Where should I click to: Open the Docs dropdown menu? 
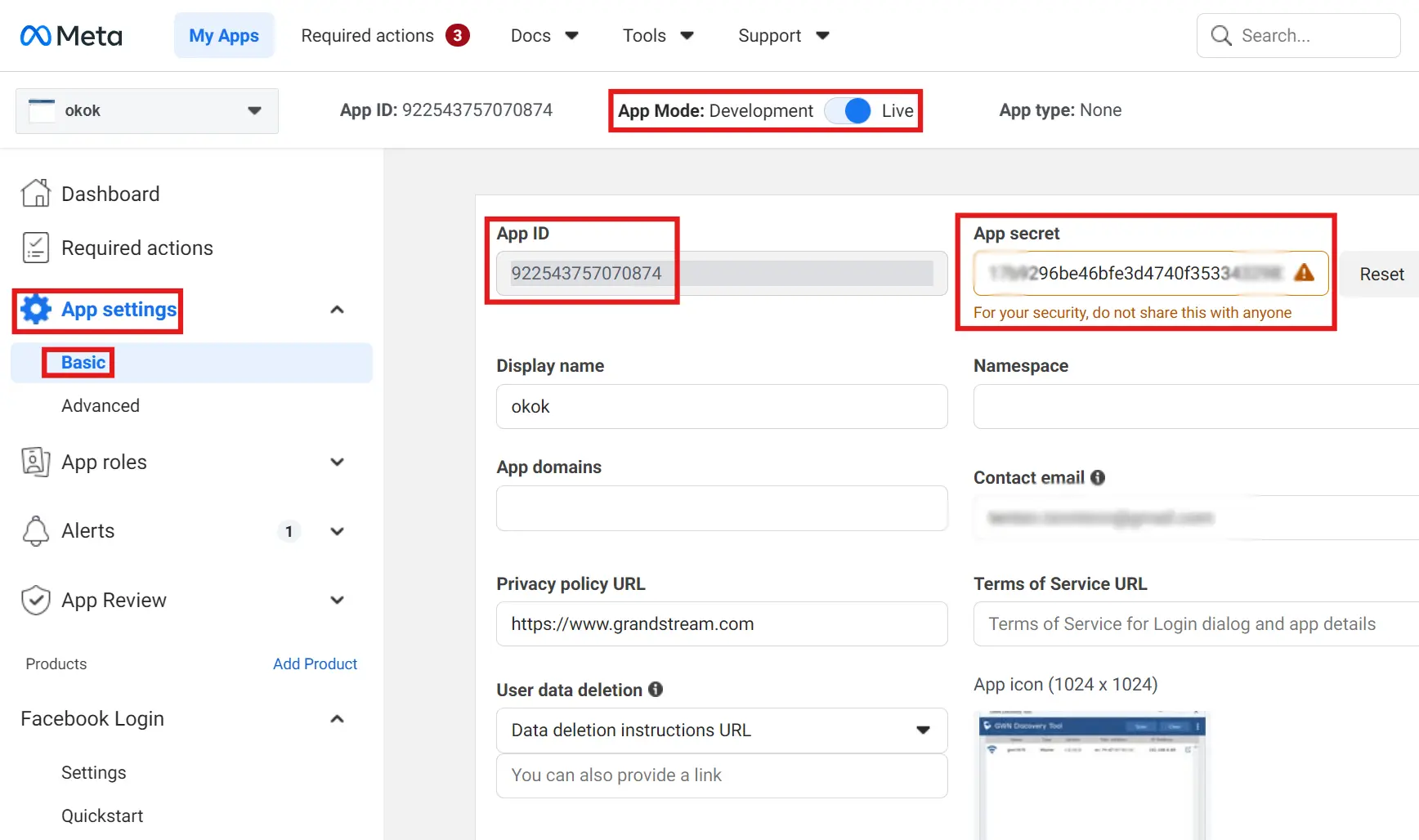tap(544, 35)
